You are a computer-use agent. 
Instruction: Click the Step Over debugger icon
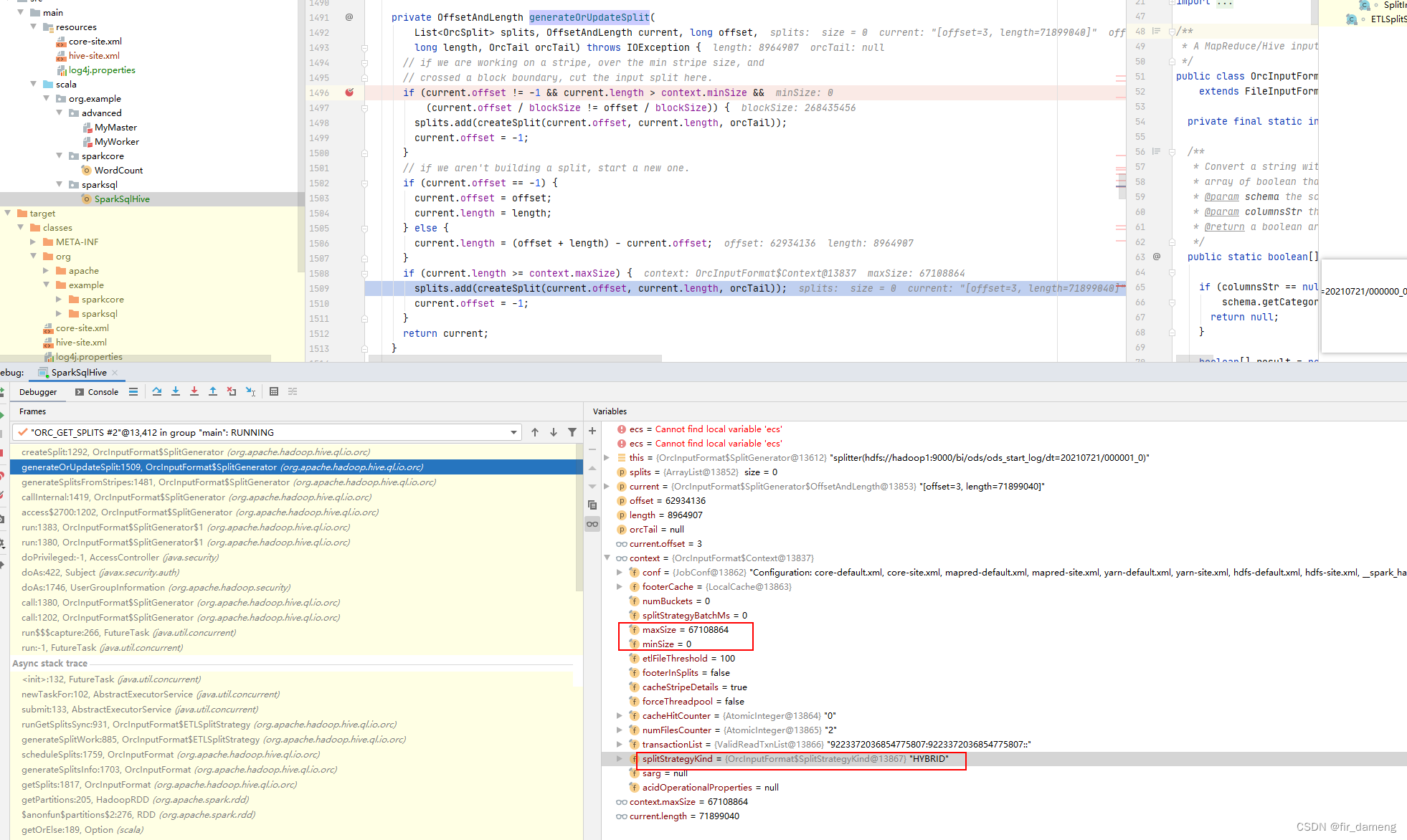point(157,391)
